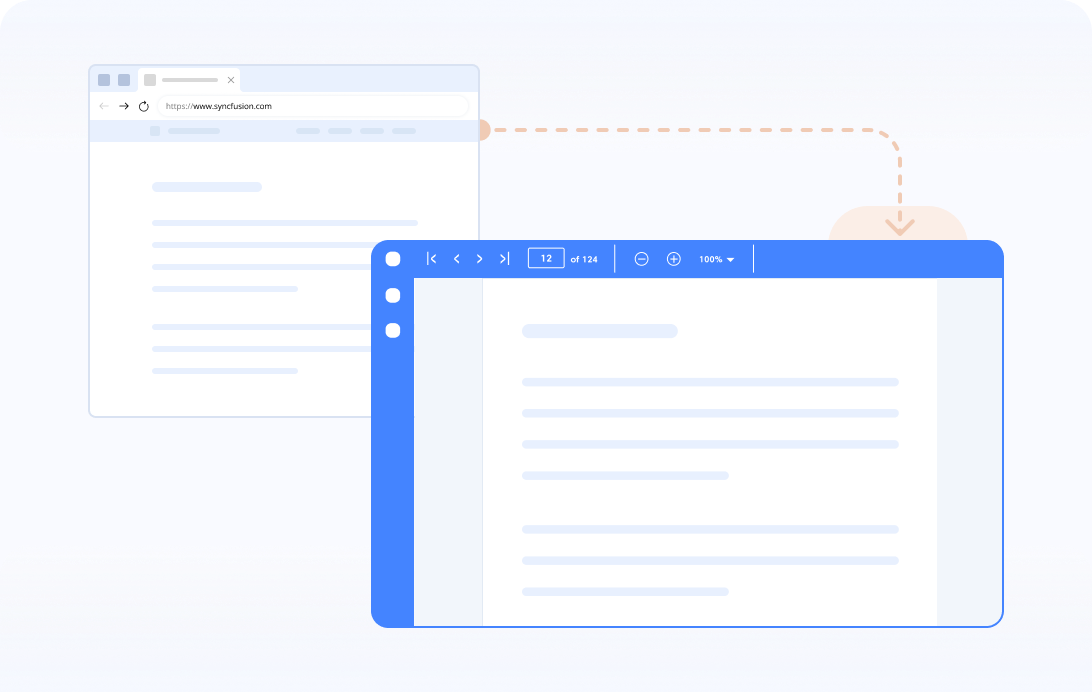The width and height of the screenshot is (1092, 692).
Task: Reload the page in the browser
Action: click(x=144, y=106)
